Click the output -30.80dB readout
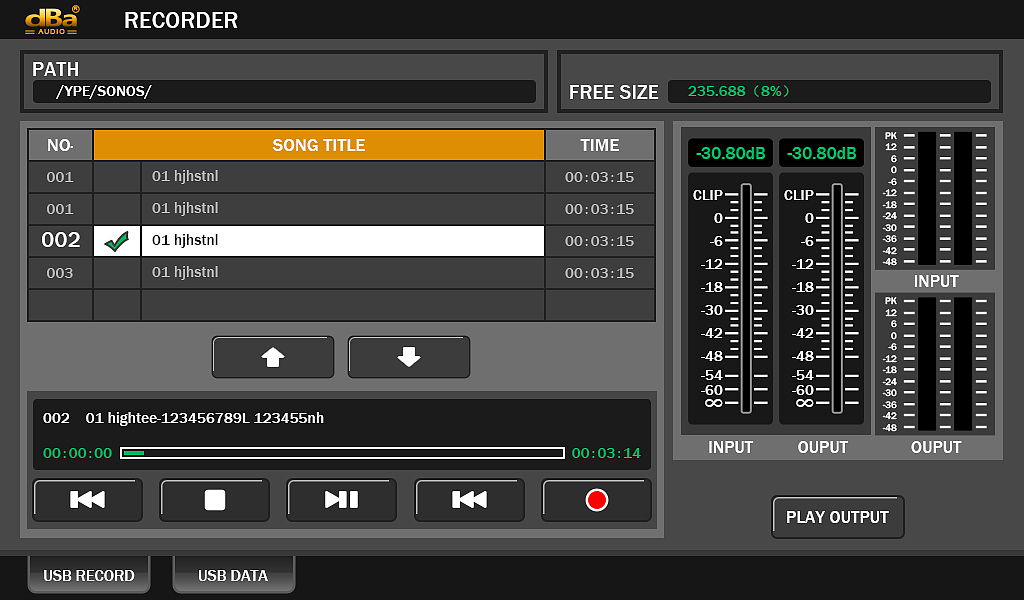 coord(822,153)
